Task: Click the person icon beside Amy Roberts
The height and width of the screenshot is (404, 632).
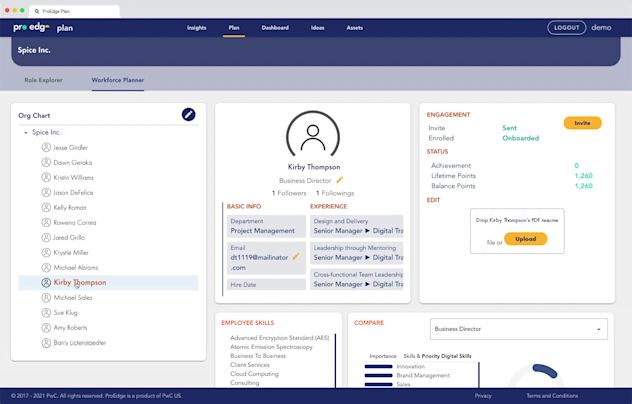Action: tap(46, 327)
